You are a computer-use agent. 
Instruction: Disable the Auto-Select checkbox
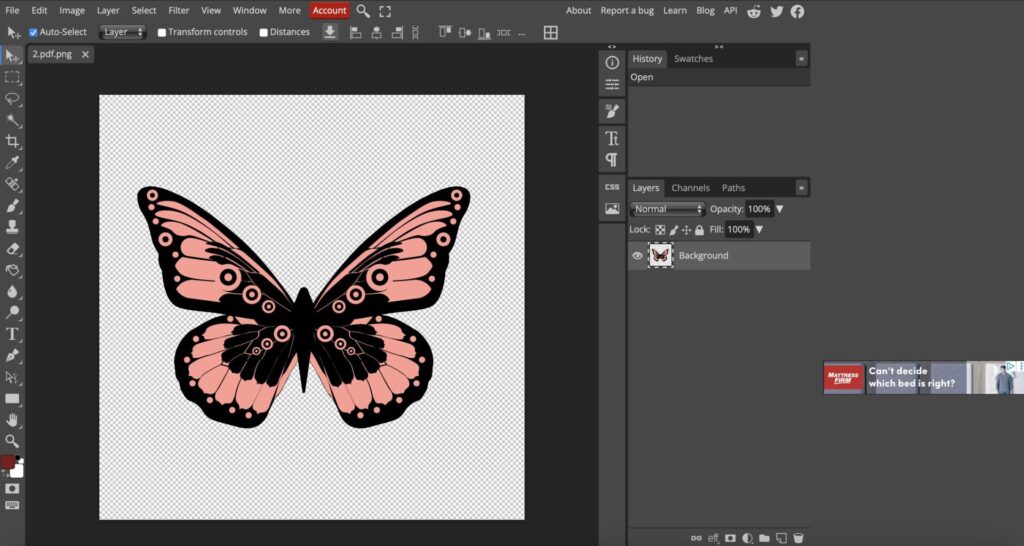[x=33, y=32]
